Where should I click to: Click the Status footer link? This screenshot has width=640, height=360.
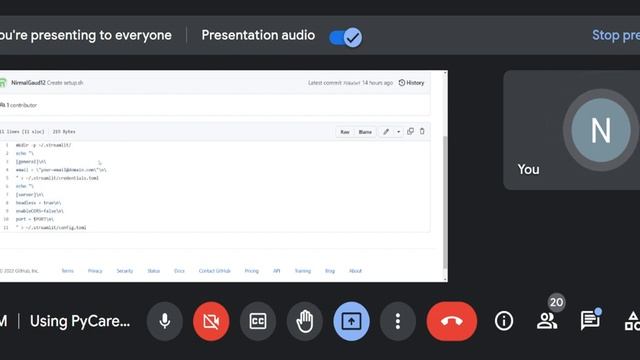[153, 271]
